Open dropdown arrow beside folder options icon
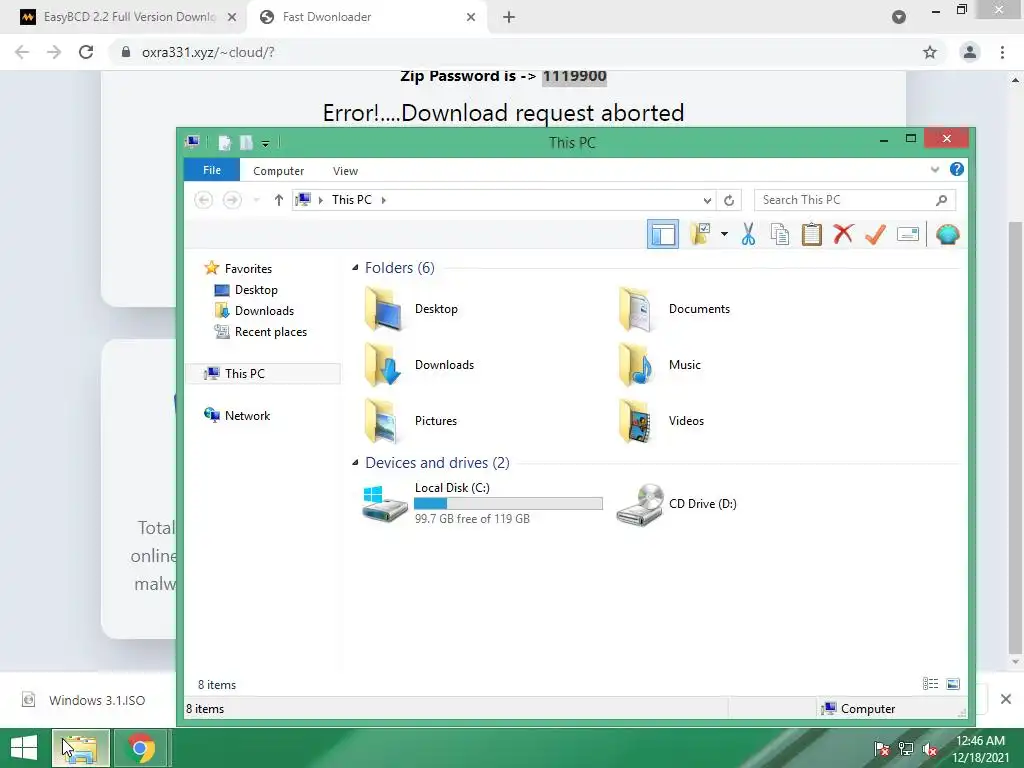The height and width of the screenshot is (768, 1024). (724, 234)
